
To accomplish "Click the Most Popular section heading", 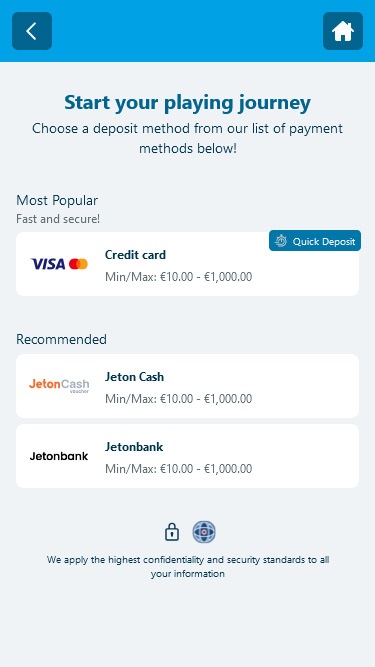I will click(x=57, y=200).
